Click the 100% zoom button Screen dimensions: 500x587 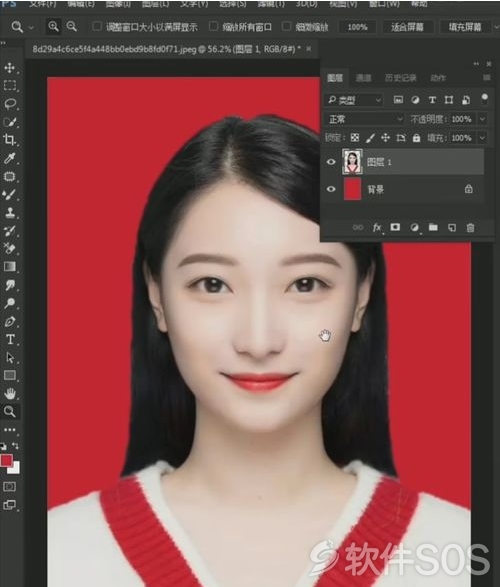pyautogui.click(x=357, y=27)
